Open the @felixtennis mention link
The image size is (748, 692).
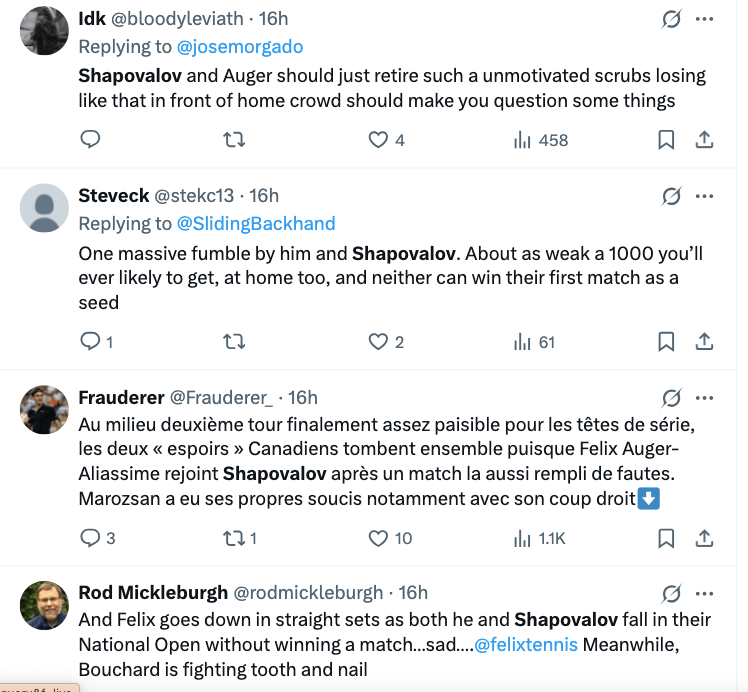526,645
